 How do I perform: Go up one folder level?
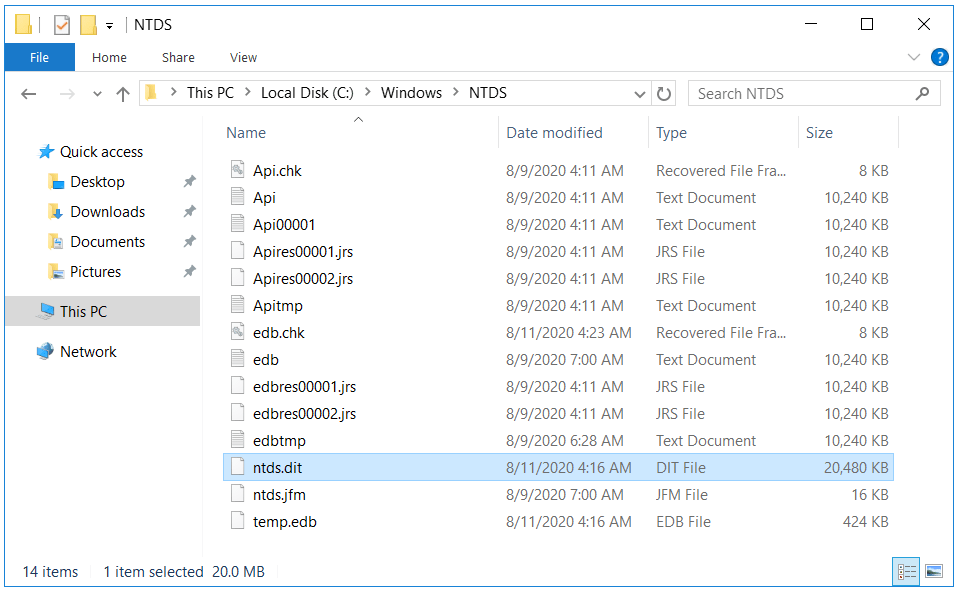tap(123, 94)
